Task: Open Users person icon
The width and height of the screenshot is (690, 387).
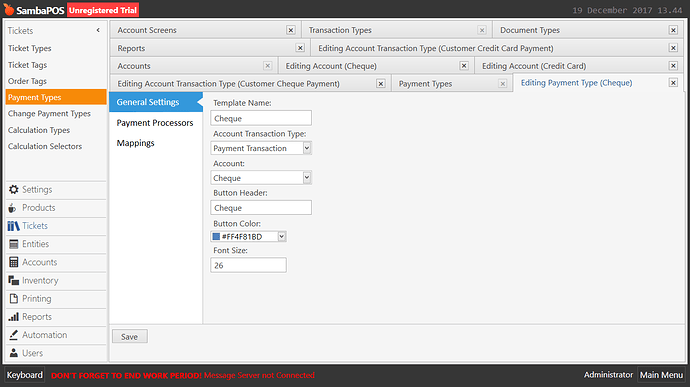Action: (x=14, y=353)
